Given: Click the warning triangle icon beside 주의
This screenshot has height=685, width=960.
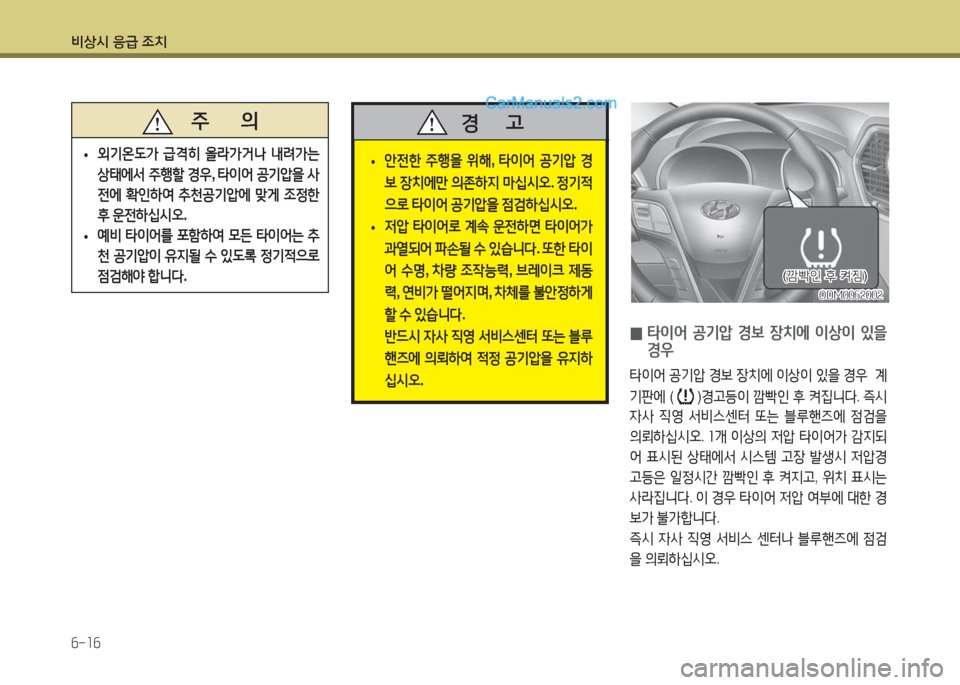Looking at the screenshot, I should 157,121.
